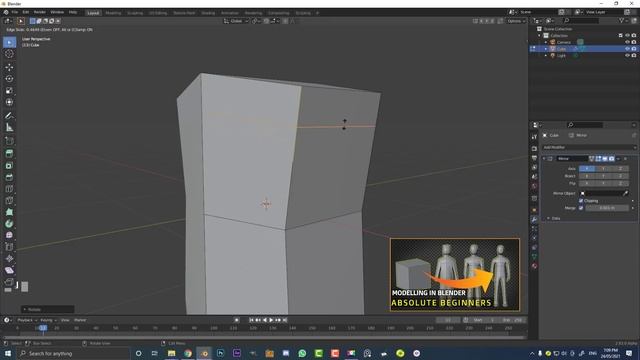Toggle Merge checkbox in Mirror modifier
Viewport: 640px width, 360px height.
(581, 208)
